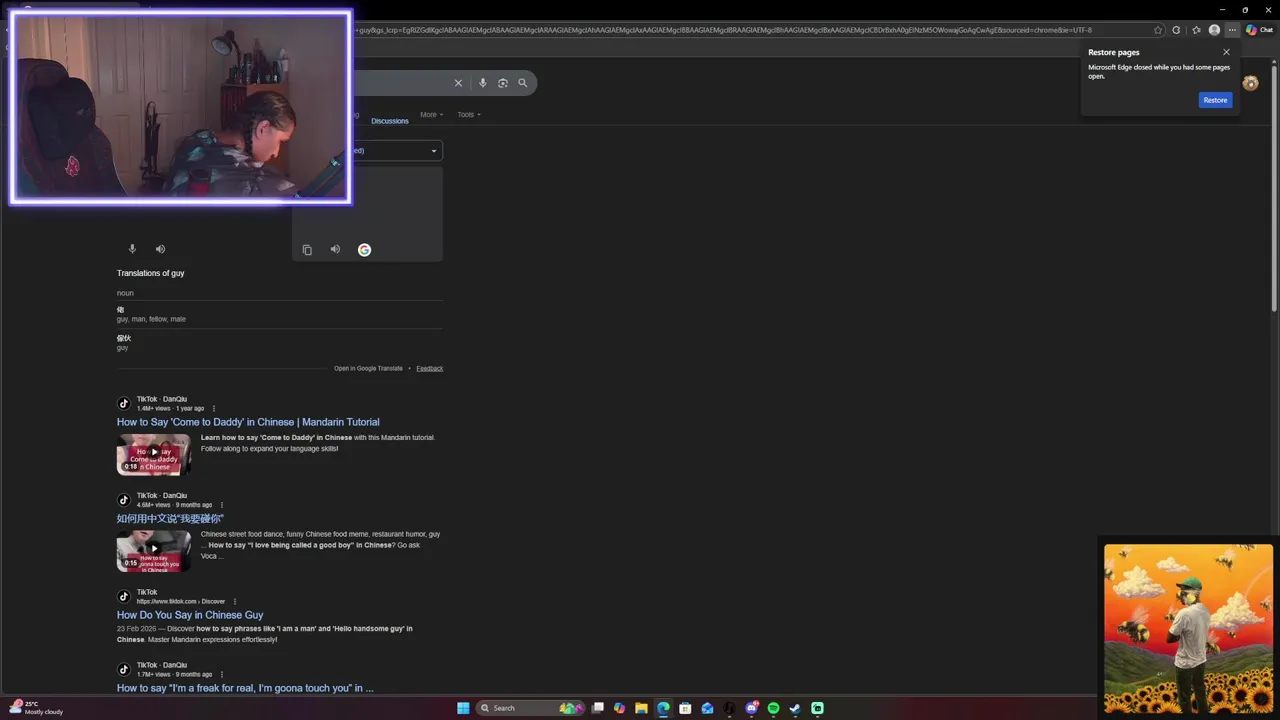Click the webcam overlay video
The width and height of the screenshot is (1280, 720).
(x=181, y=107)
